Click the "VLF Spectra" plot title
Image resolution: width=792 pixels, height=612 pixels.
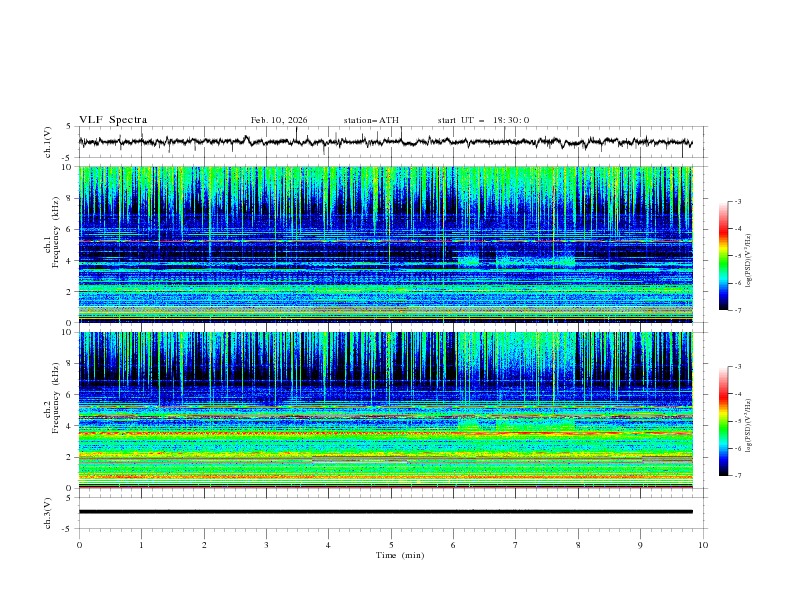tap(113, 120)
